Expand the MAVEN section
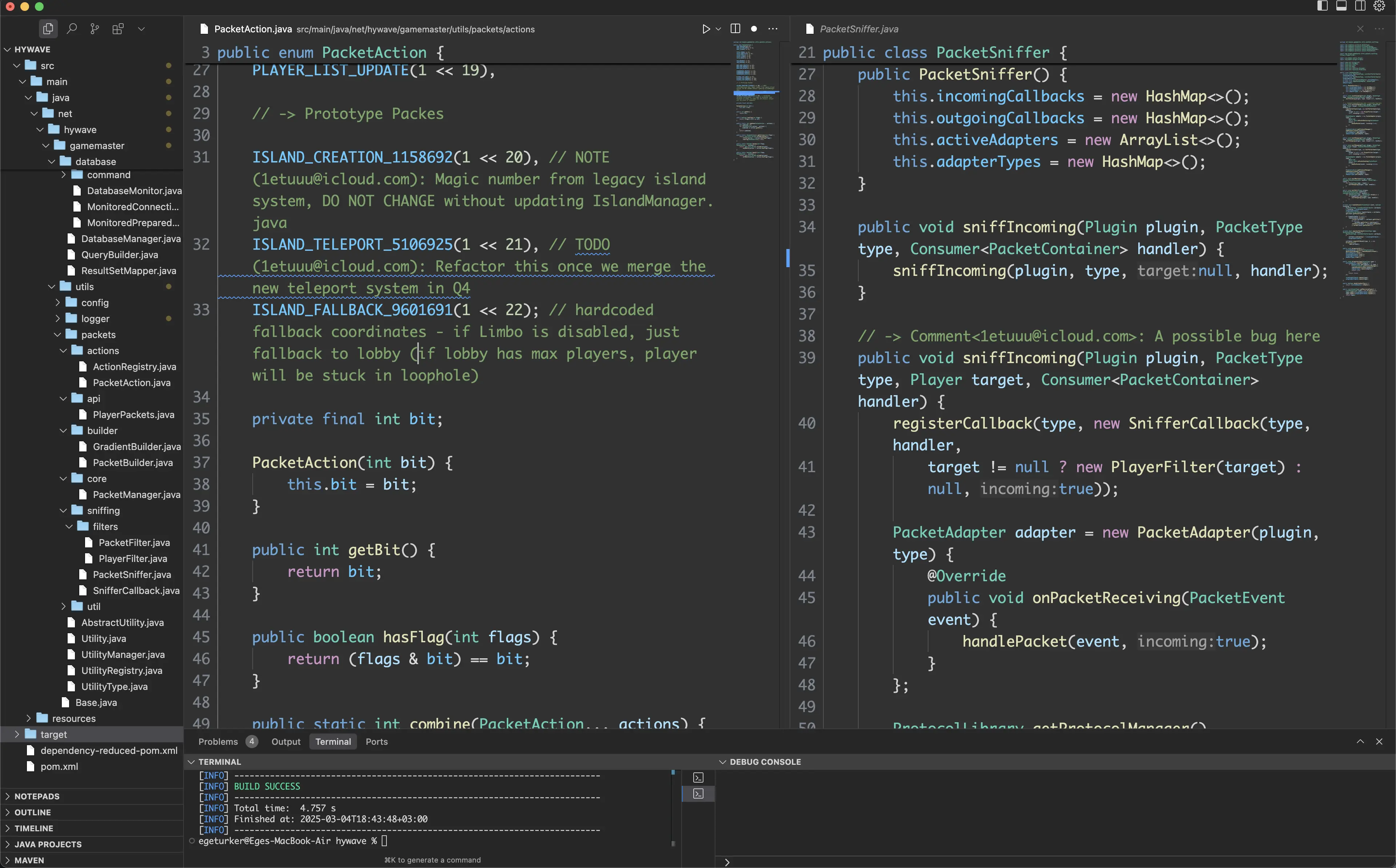 (92, 860)
